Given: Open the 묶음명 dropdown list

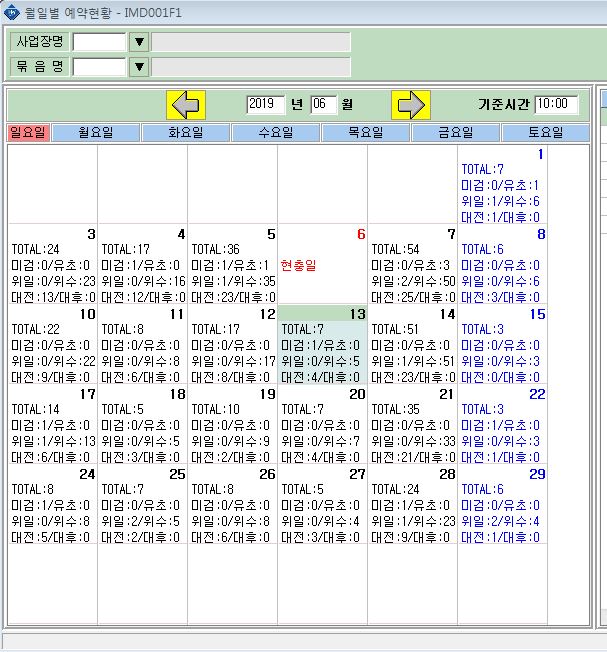Looking at the screenshot, I should click(139, 67).
